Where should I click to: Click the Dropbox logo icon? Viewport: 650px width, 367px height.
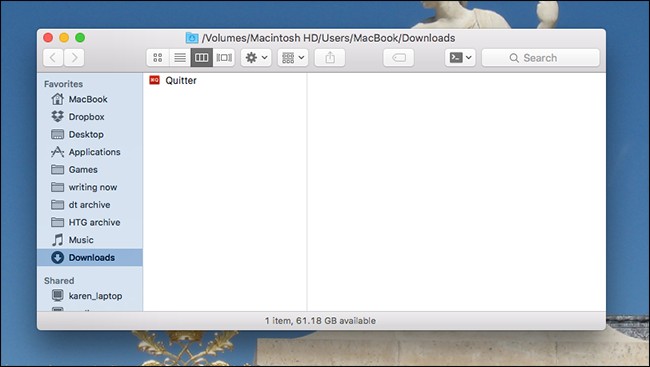point(58,117)
